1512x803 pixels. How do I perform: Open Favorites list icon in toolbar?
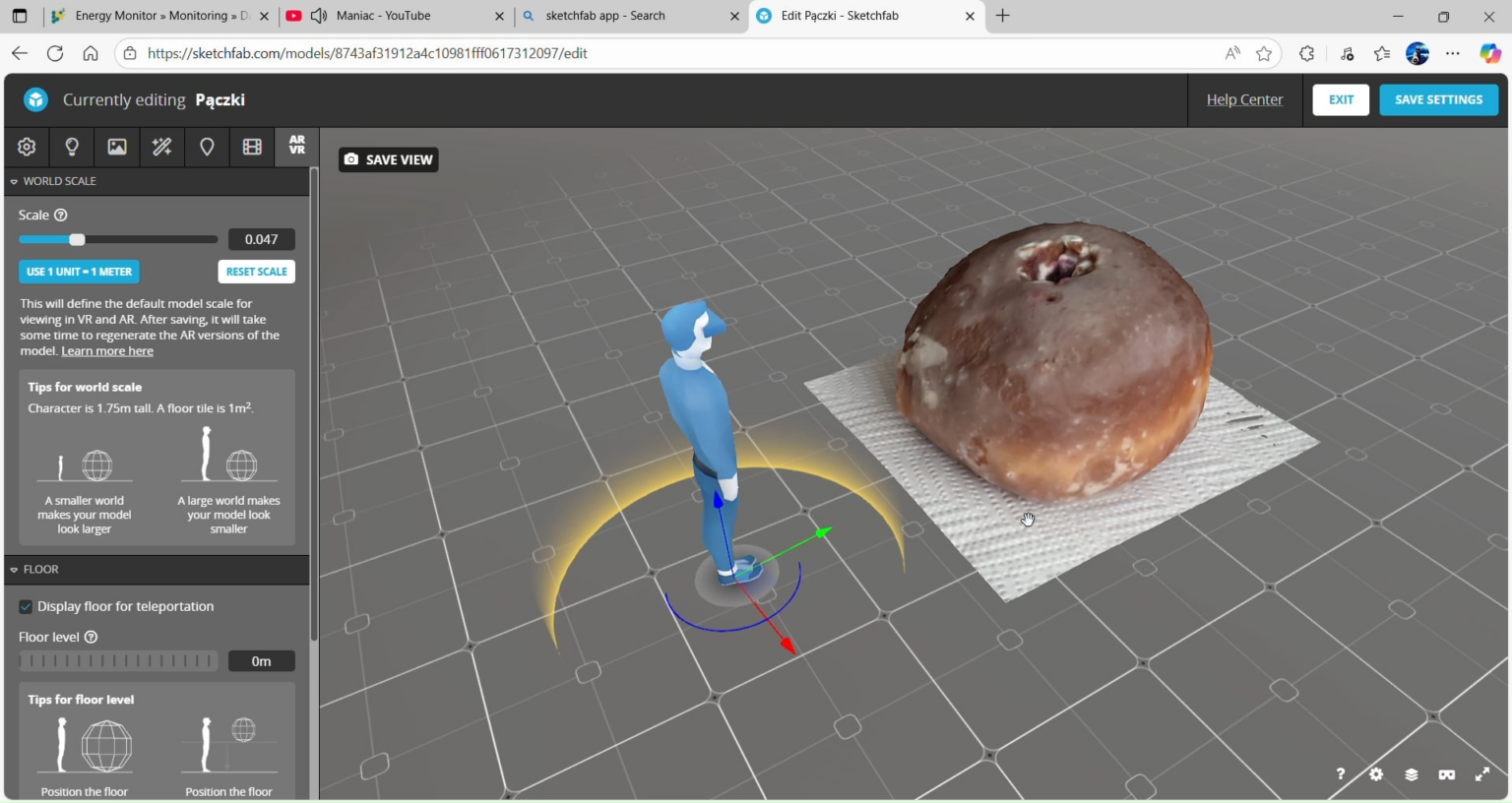[1382, 53]
